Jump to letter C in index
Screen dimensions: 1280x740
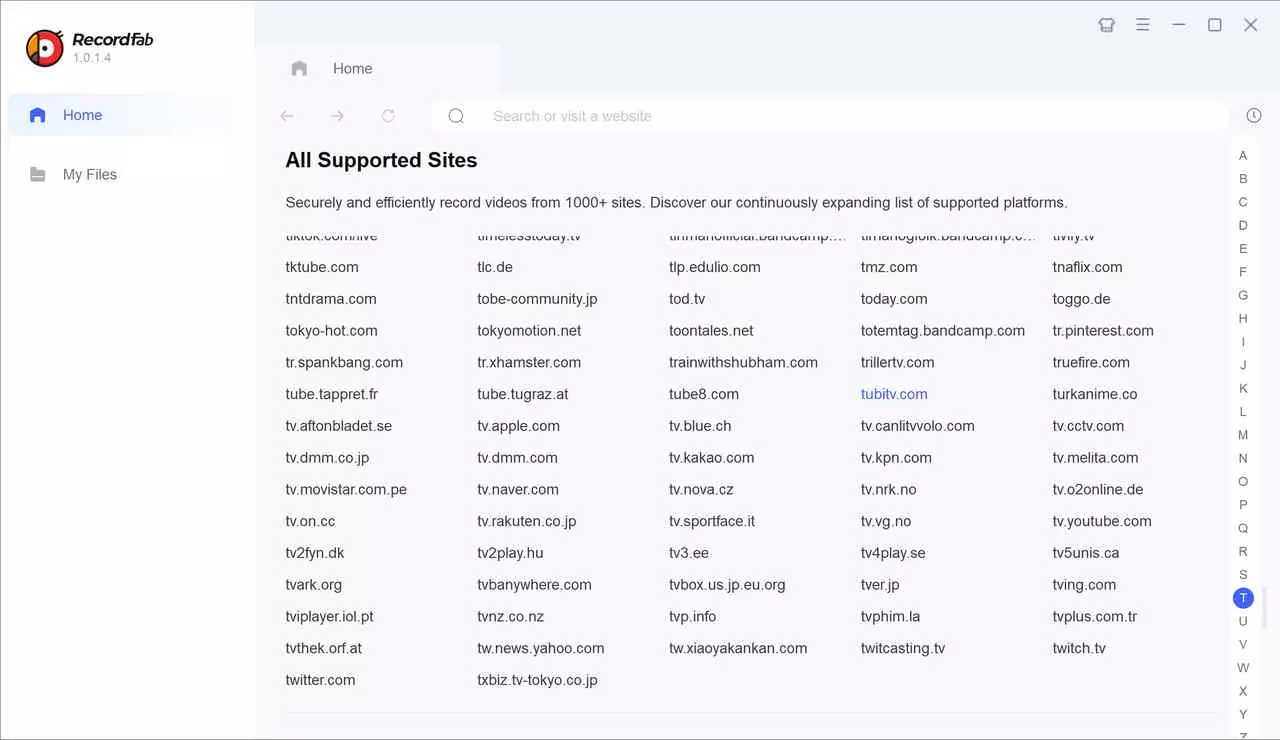pyautogui.click(x=1243, y=202)
